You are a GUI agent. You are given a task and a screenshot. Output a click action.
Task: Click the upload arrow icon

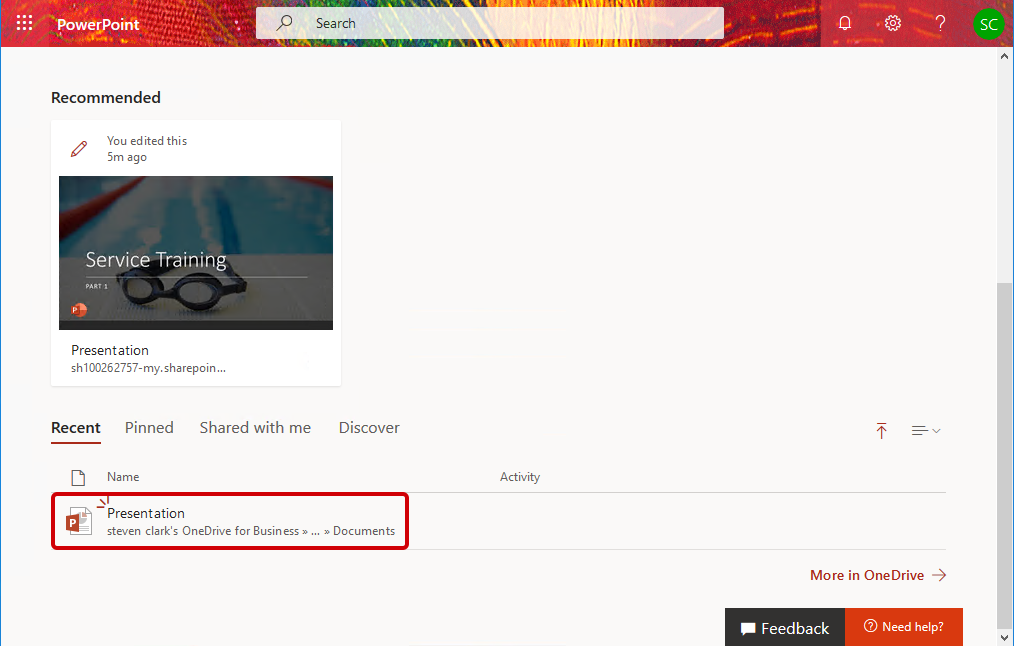(881, 431)
